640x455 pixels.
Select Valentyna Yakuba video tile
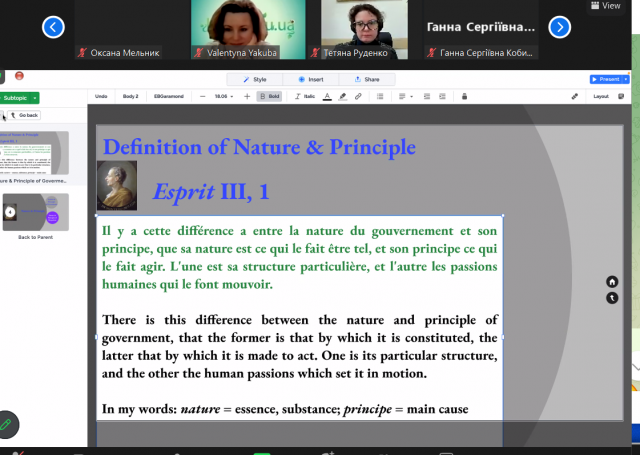coord(248,29)
